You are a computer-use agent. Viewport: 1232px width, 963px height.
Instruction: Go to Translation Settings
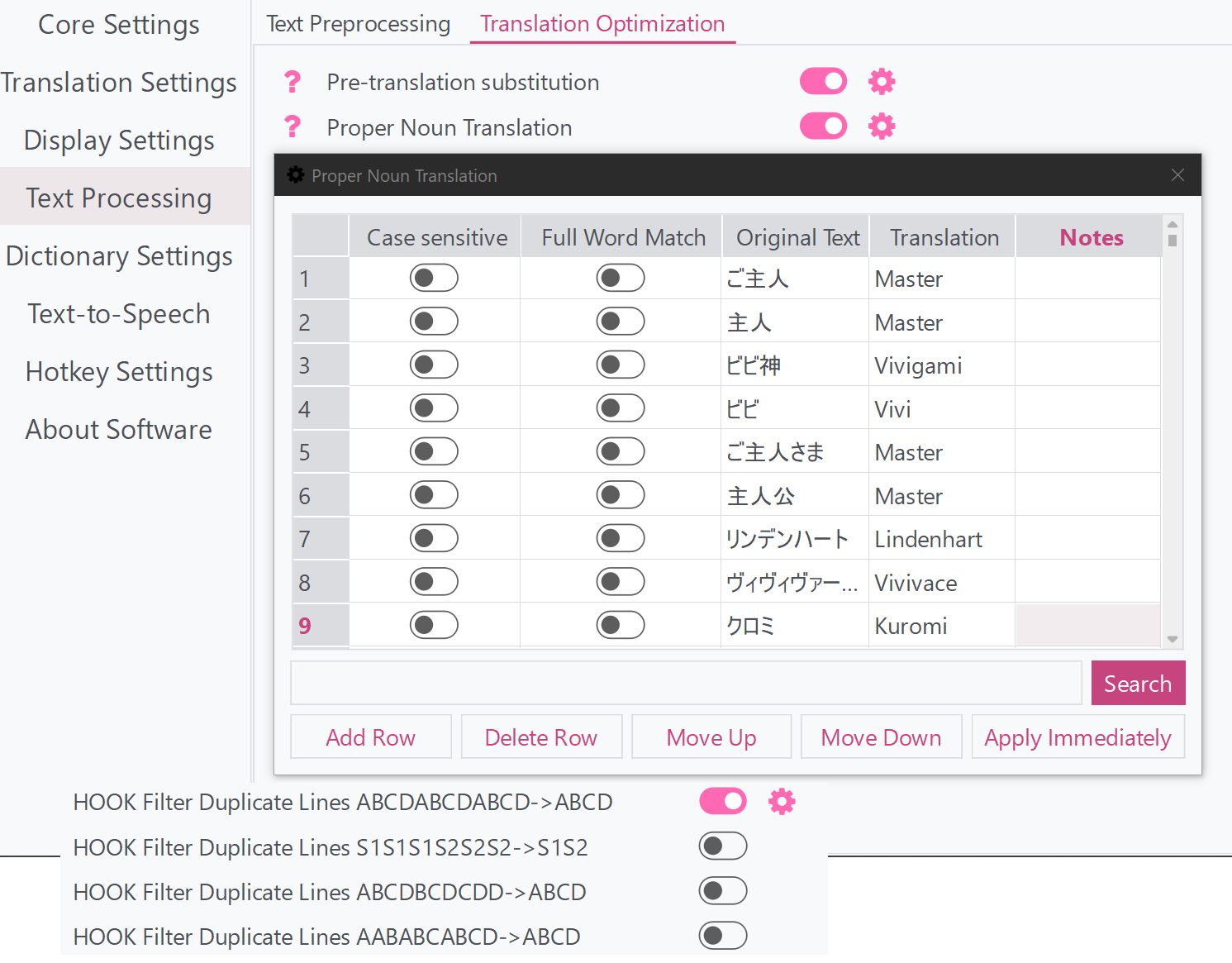click(x=119, y=83)
